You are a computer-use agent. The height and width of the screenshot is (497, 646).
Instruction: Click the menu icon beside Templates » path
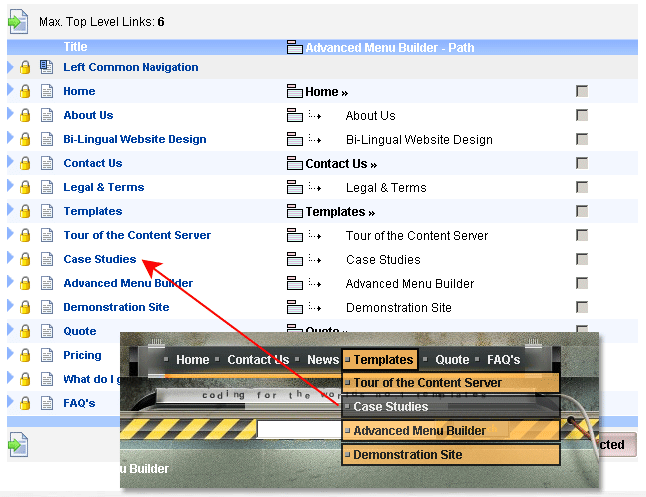(x=295, y=211)
